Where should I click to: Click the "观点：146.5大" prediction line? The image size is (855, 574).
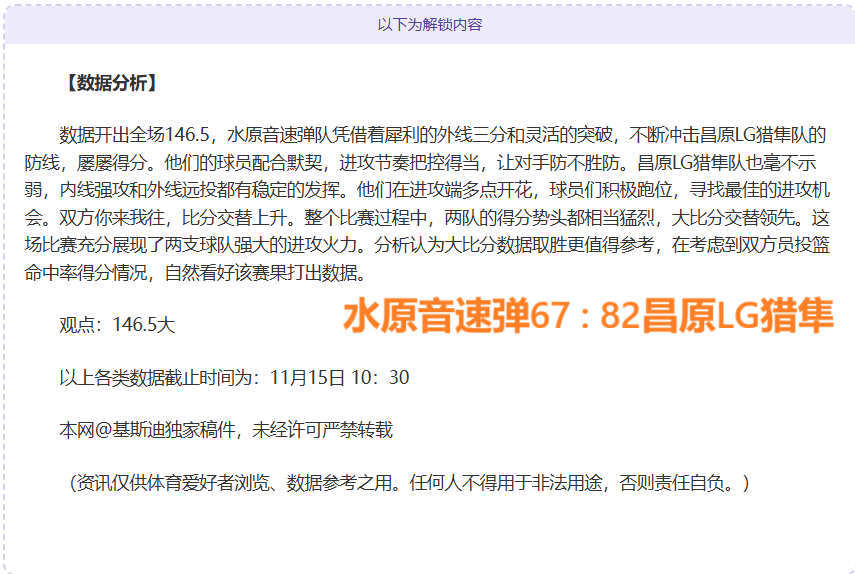click(x=117, y=325)
